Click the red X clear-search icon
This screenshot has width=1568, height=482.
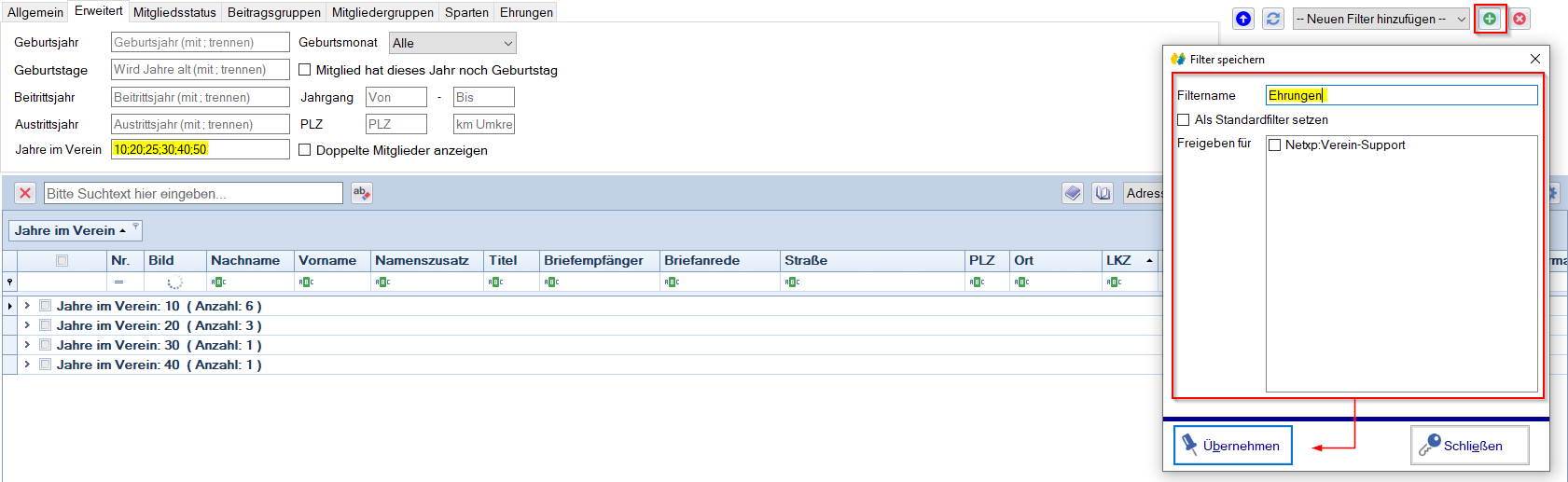[25, 193]
